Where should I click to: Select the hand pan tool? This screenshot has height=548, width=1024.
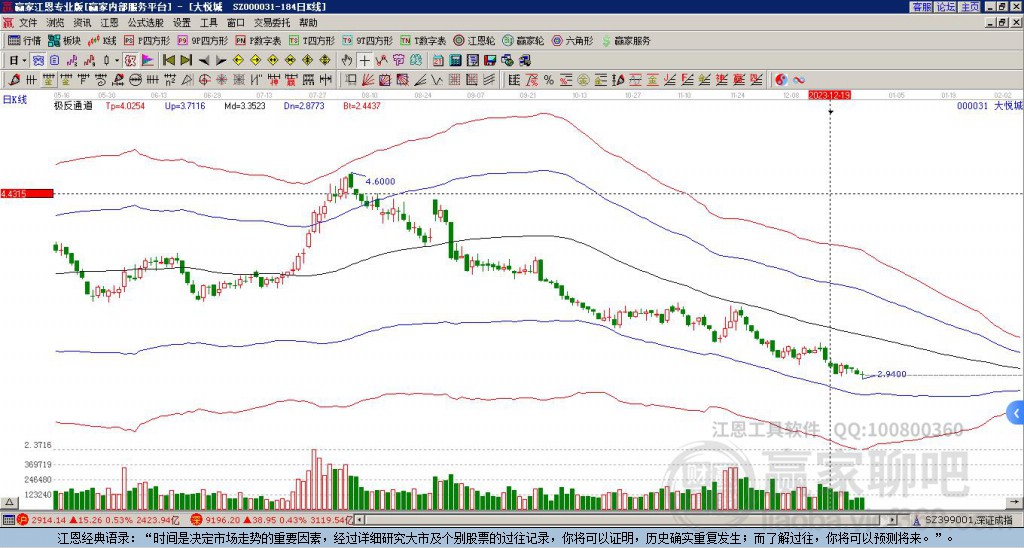347,61
